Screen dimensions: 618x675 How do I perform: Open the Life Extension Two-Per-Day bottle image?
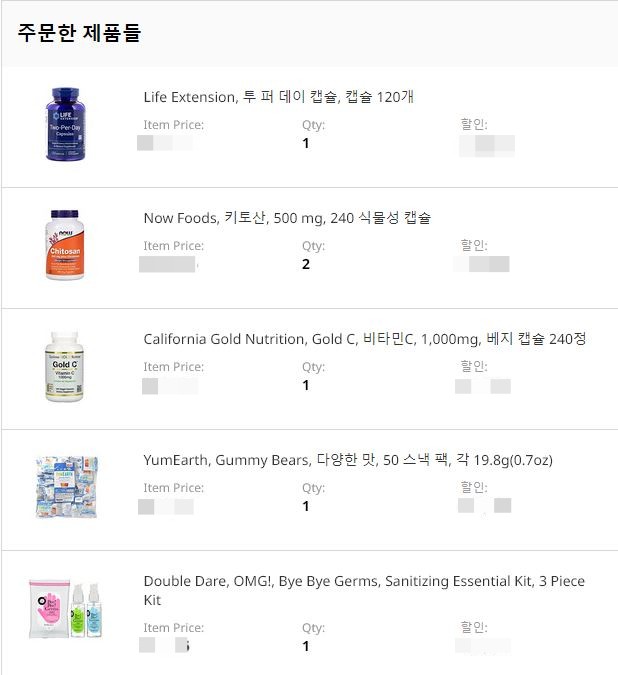[x=65, y=124]
